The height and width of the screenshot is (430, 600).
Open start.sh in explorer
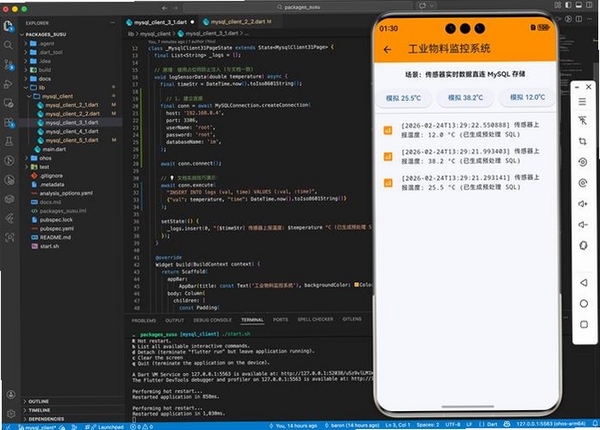pos(49,246)
